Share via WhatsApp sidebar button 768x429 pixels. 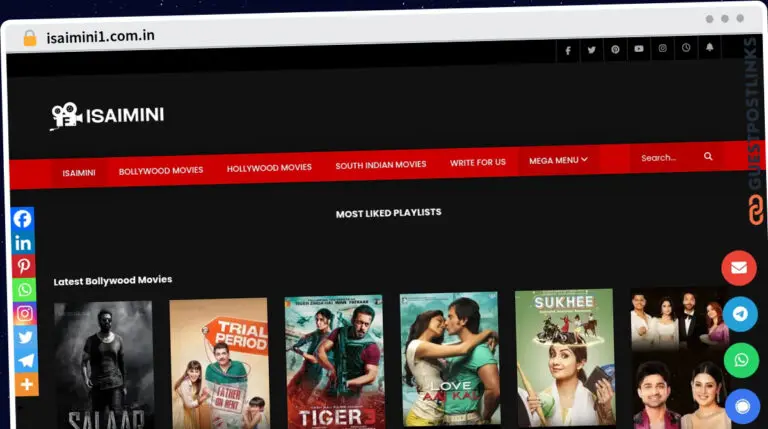tap(24, 290)
